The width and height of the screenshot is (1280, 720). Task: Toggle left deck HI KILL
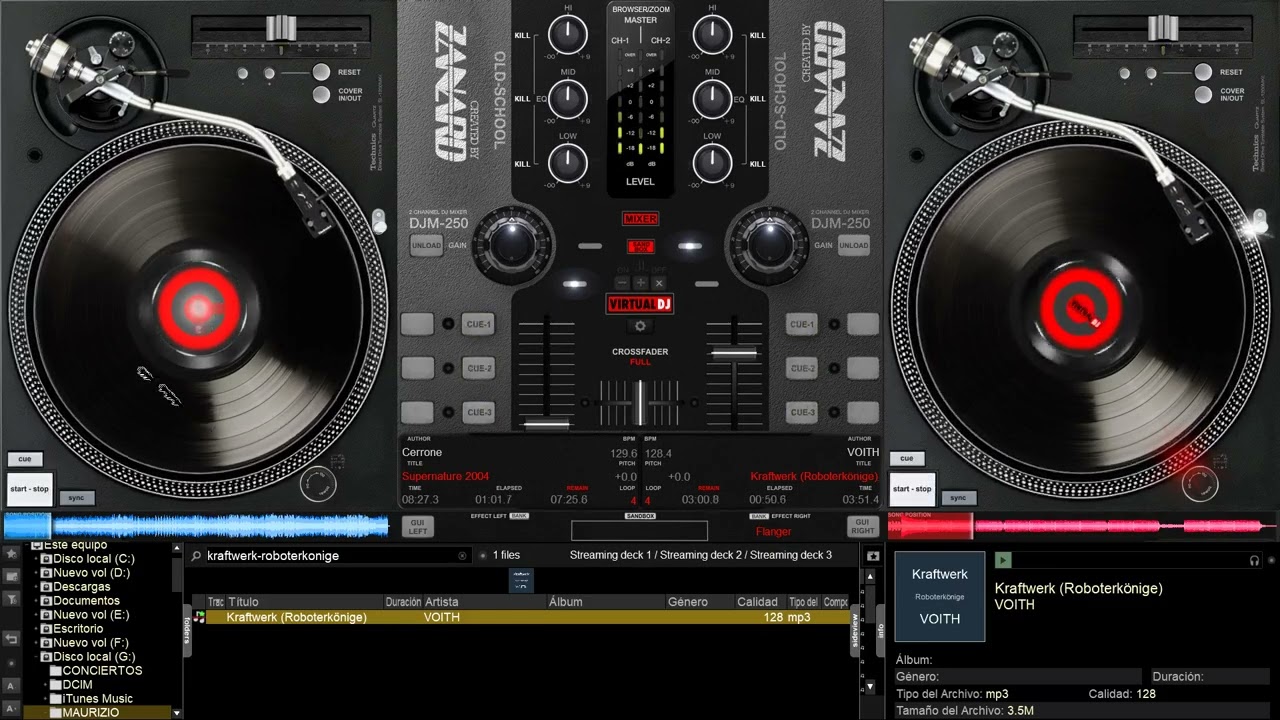[x=522, y=35]
